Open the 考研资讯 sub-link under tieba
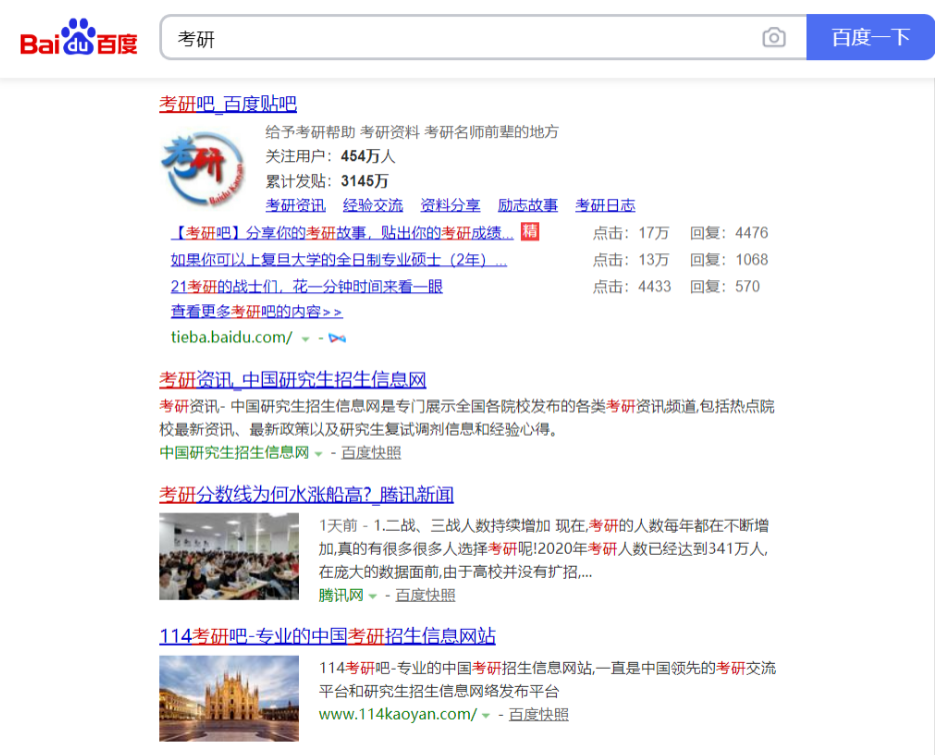 pos(295,206)
